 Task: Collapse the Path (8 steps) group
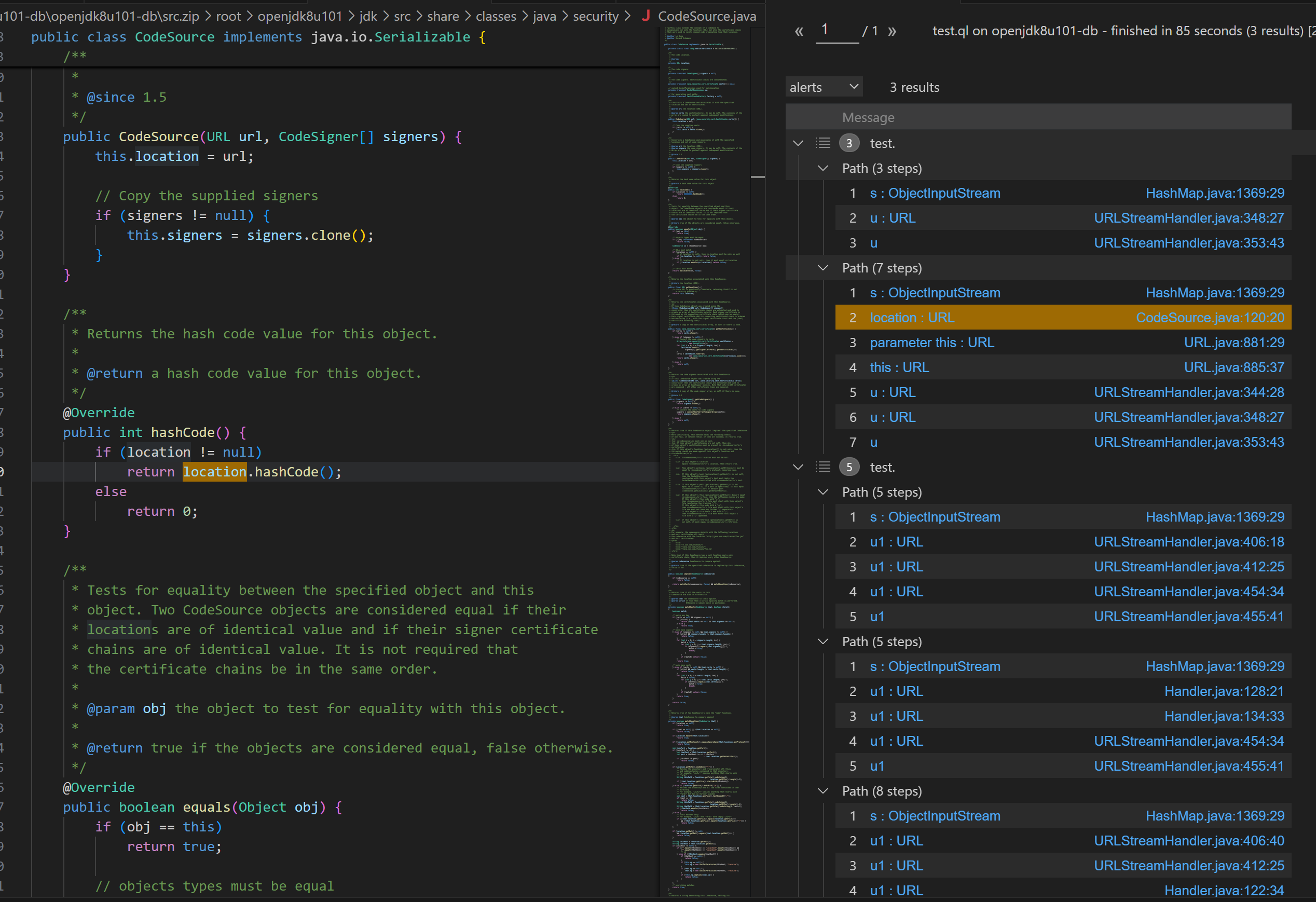pyautogui.click(x=823, y=791)
